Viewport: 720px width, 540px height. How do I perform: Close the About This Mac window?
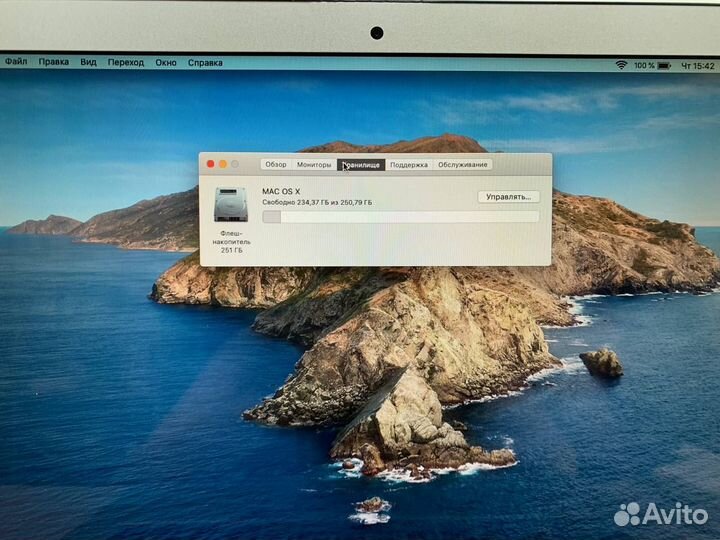click(211, 164)
